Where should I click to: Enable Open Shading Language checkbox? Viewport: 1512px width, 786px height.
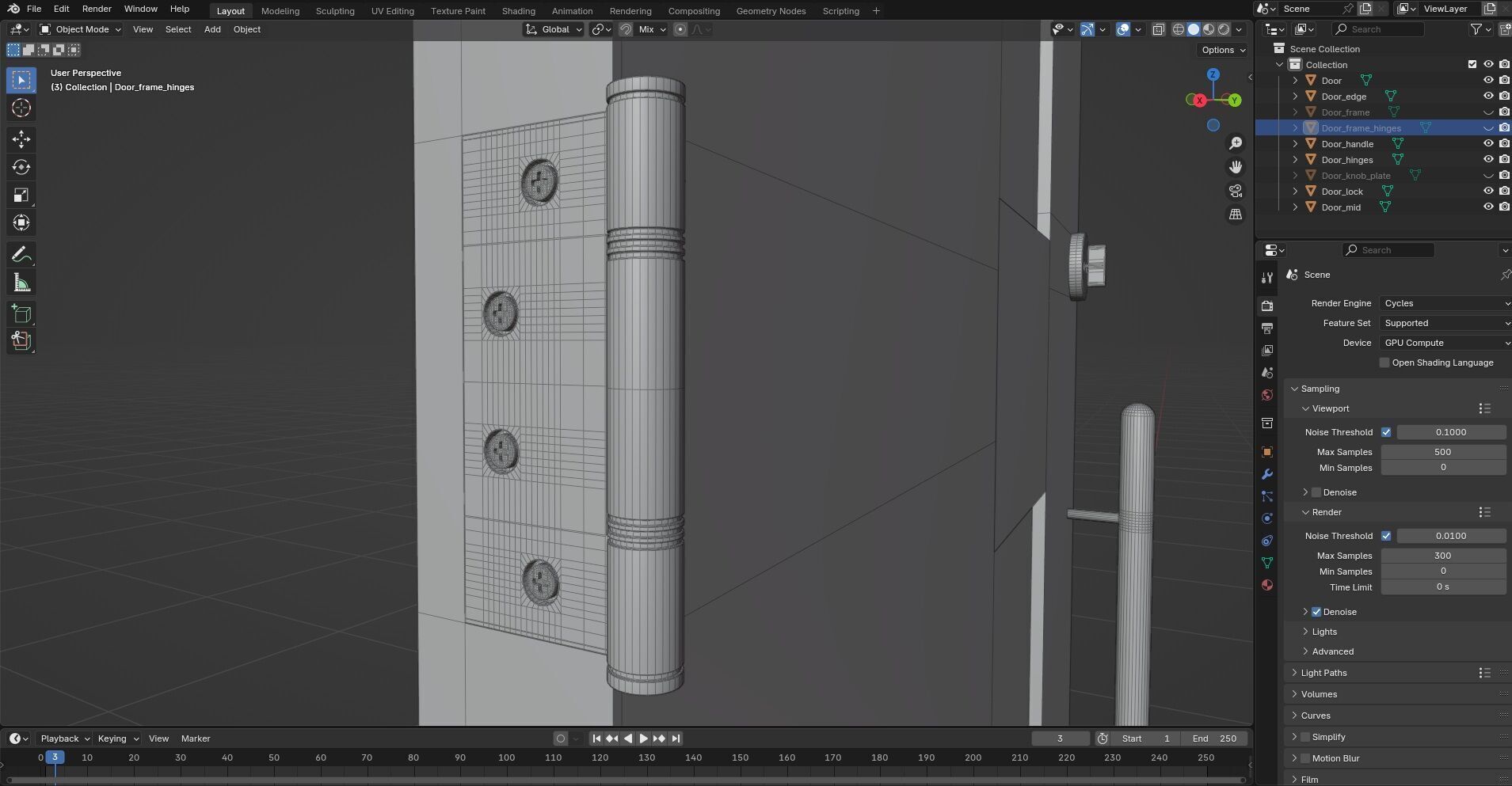pyautogui.click(x=1384, y=363)
